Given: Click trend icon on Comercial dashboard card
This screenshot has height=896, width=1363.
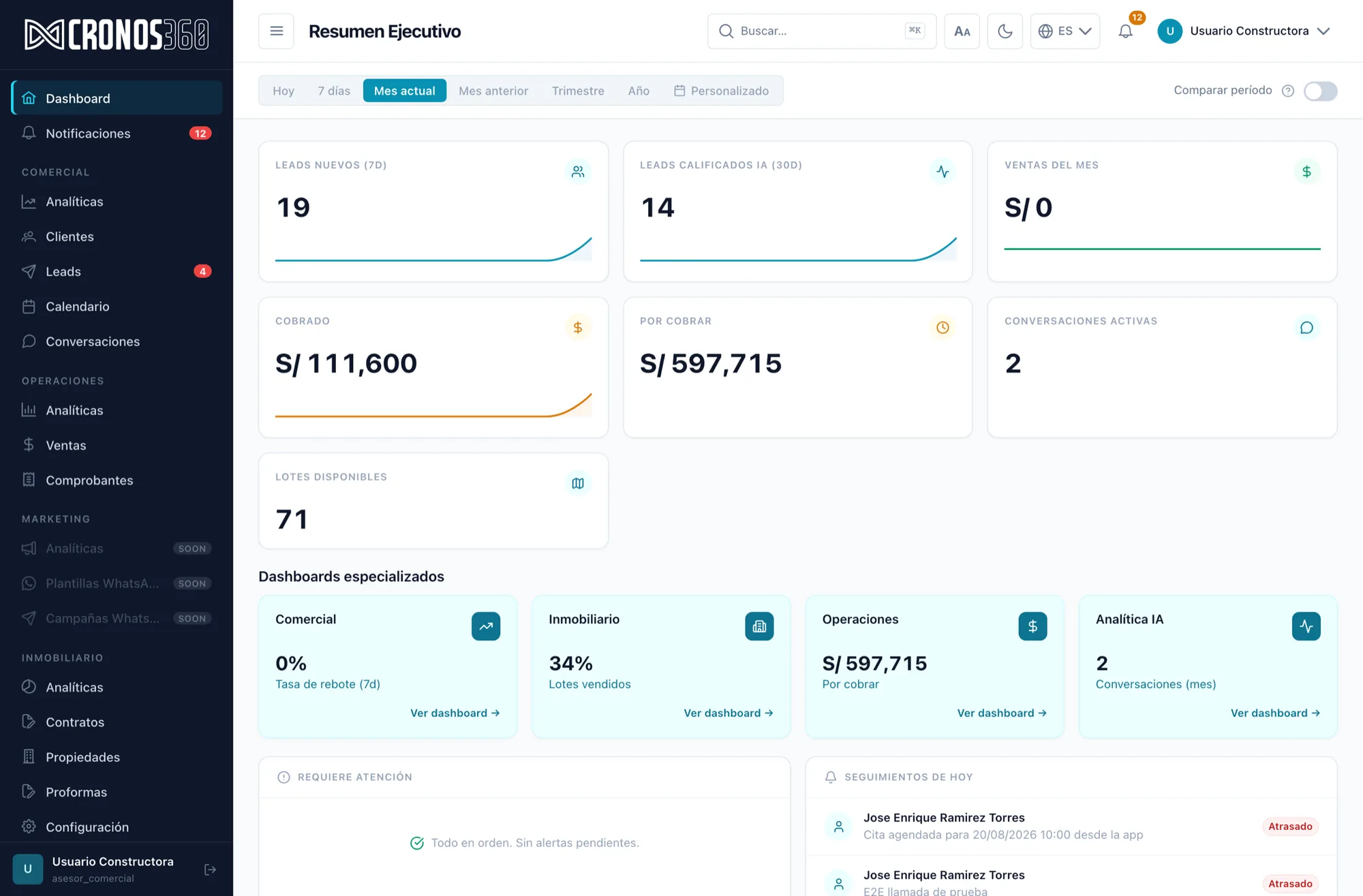Looking at the screenshot, I should coord(486,626).
